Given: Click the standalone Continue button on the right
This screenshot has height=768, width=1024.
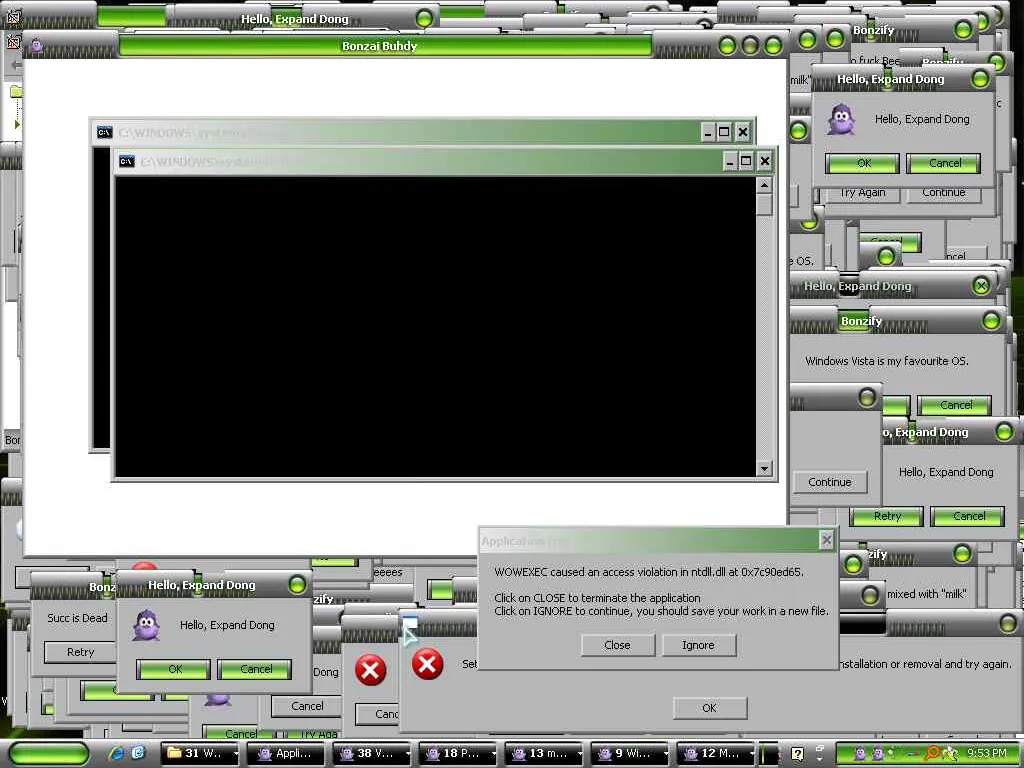Looking at the screenshot, I should (x=830, y=482).
